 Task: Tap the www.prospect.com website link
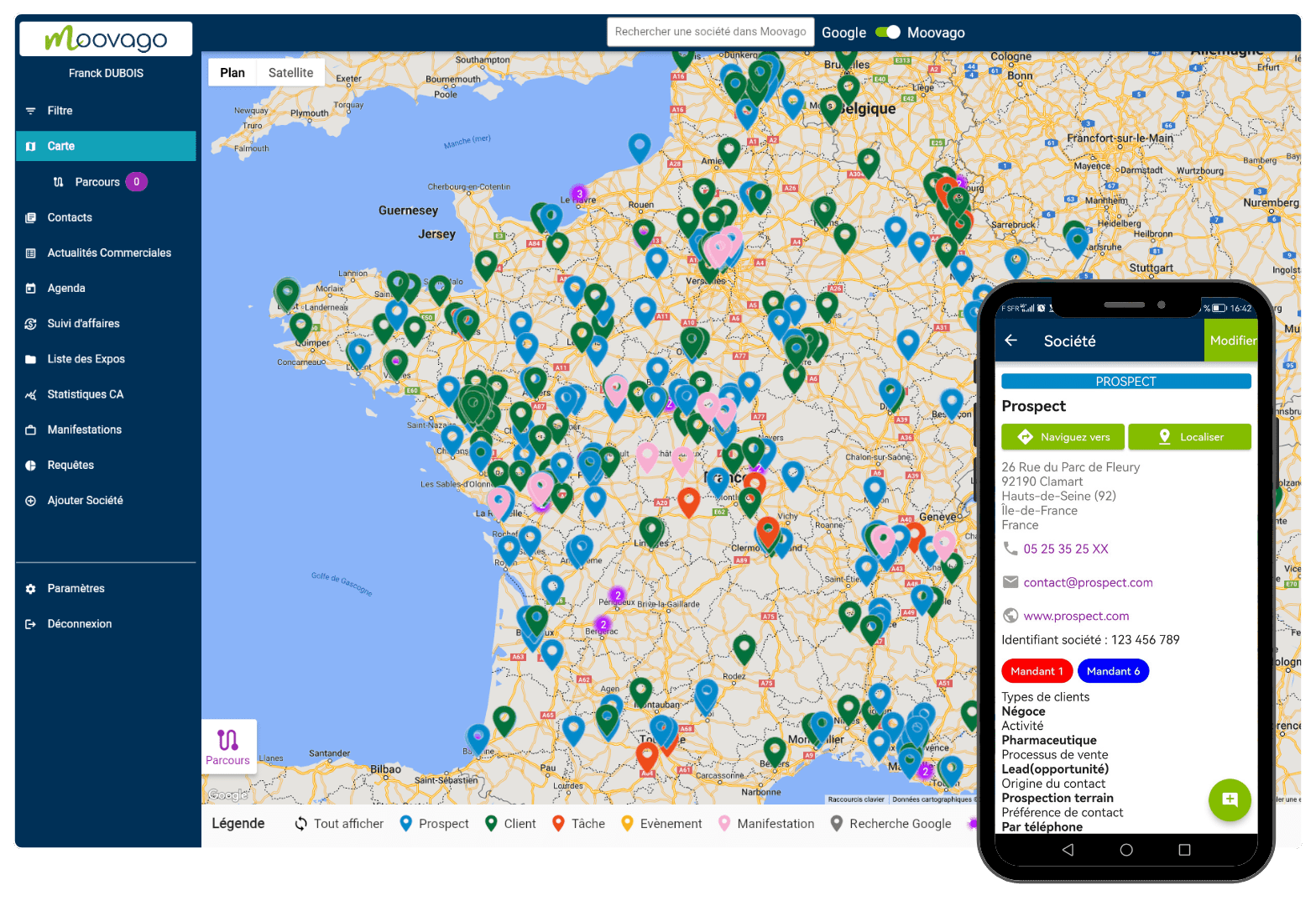coord(1076,616)
